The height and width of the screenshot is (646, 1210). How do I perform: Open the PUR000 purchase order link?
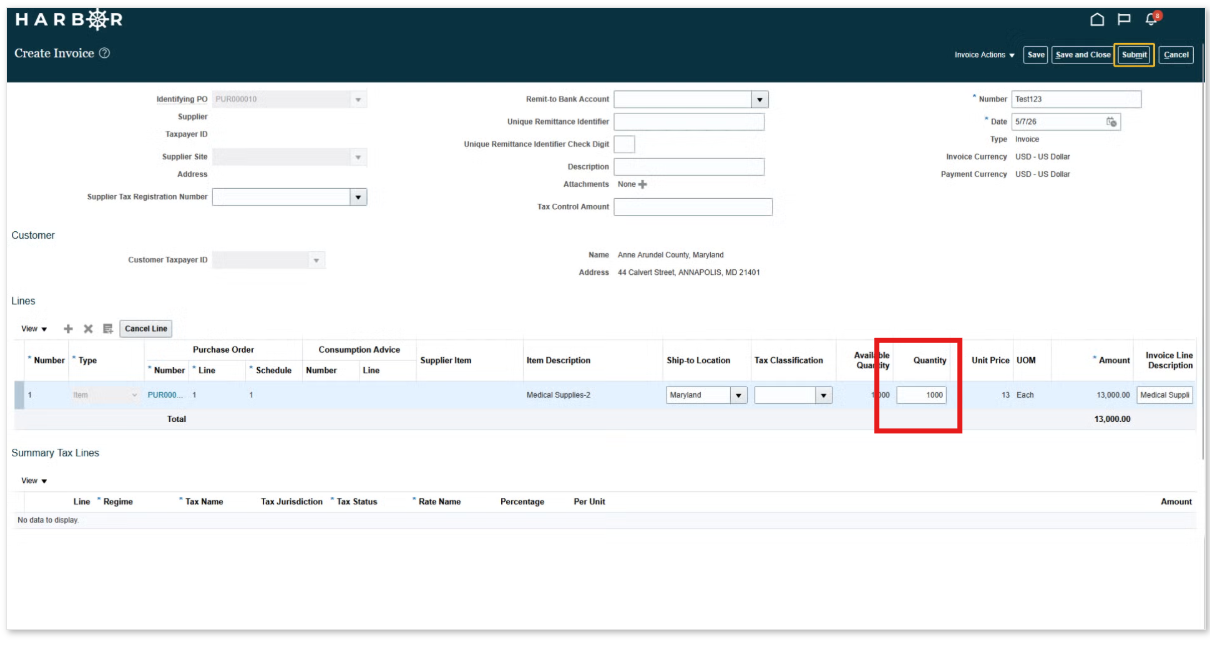coord(166,395)
